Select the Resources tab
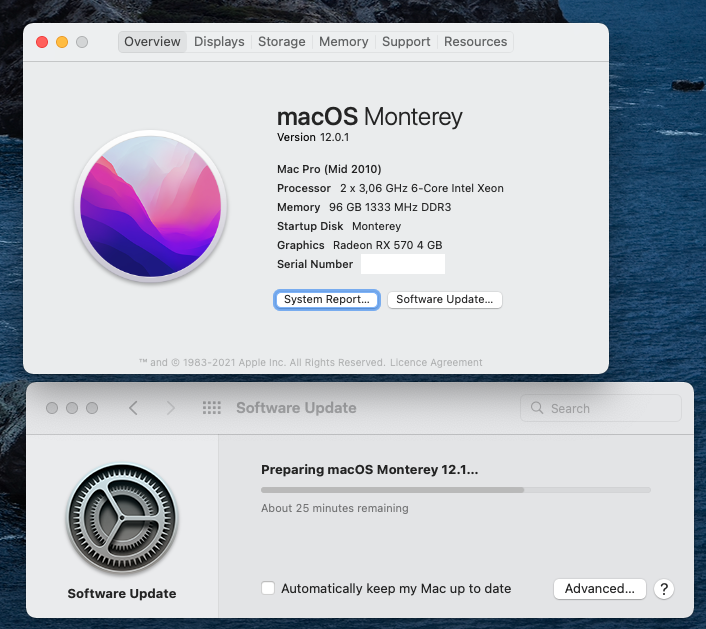Viewport: 706px width, 629px height. (x=475, y=42)
